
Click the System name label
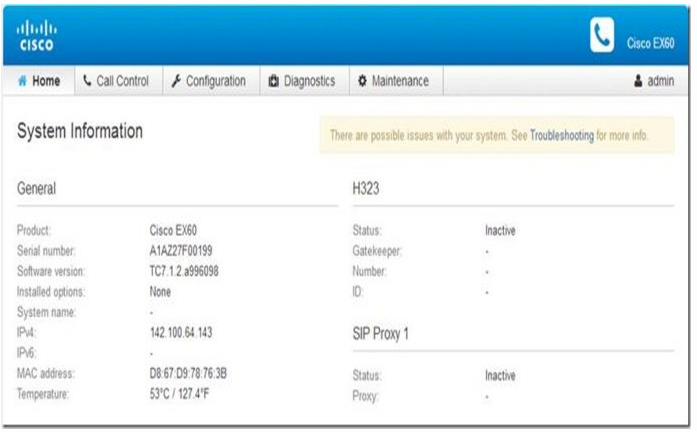(46, 312)
